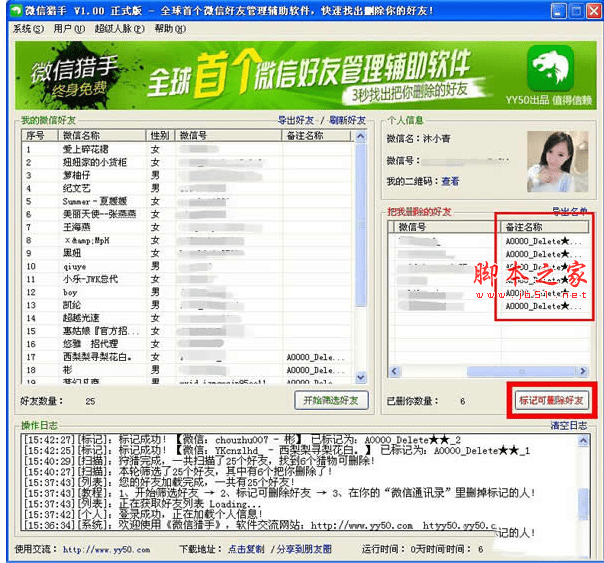This screenshot has width=604, height=563.
Task: Select friend row 彬
Action: (x=187, y=370)
